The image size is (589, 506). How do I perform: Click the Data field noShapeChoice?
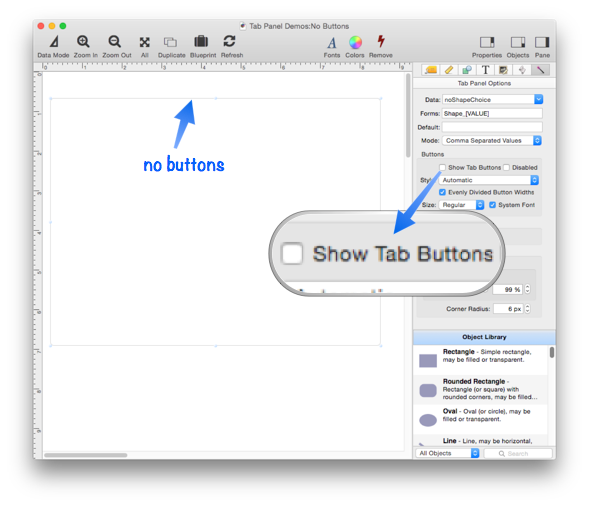(488, 99)
